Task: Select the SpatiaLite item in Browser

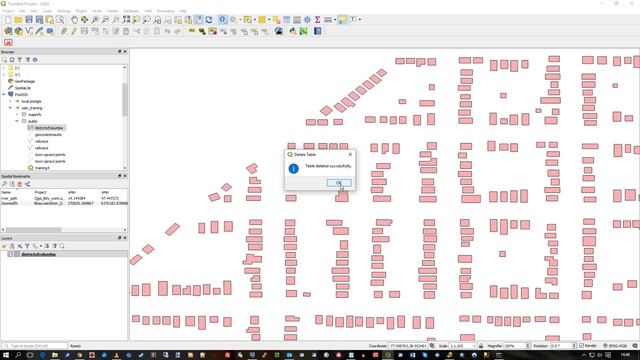Action: [22, 88]
